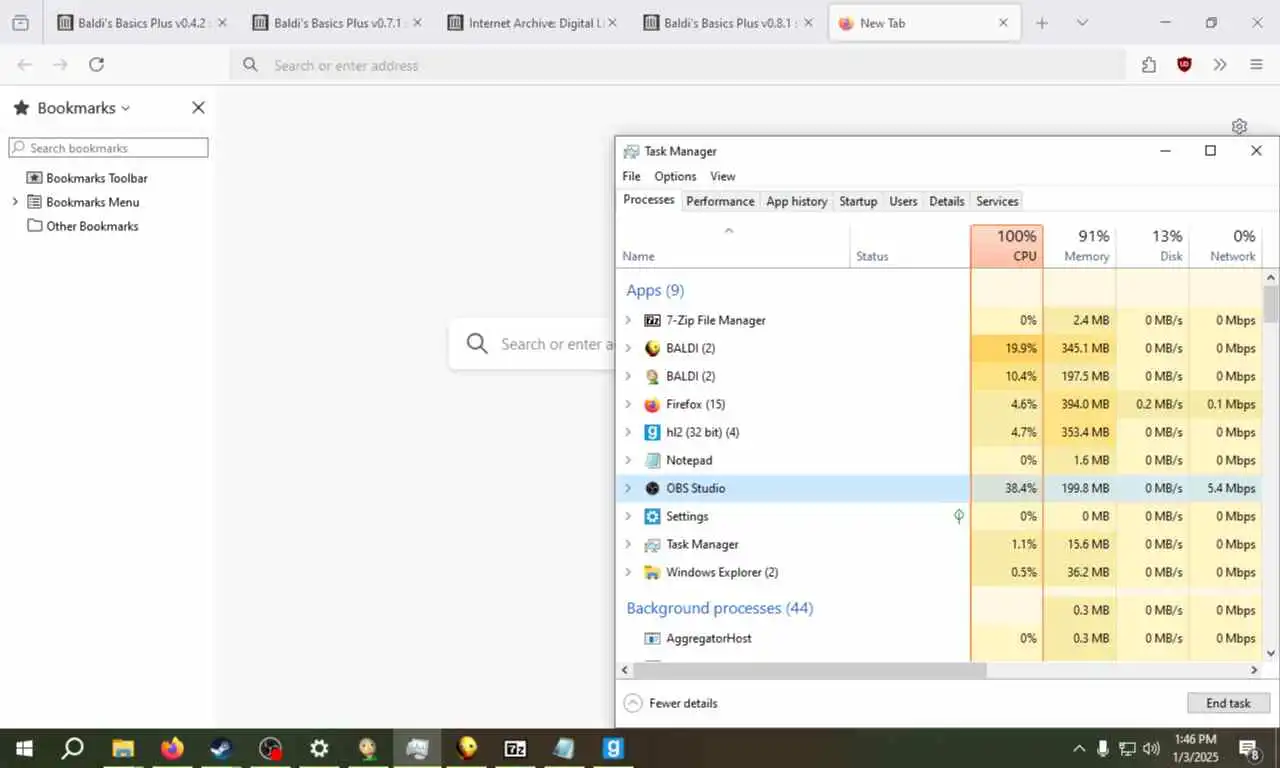Switch to the App history tab
The height and width of the screenshot is (768, 1280).
click(796, 201)
